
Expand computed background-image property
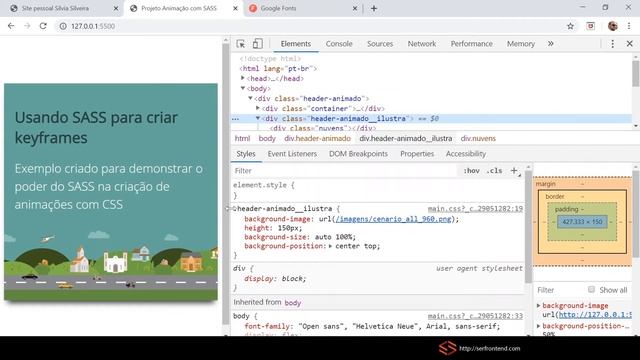point(538,305)
